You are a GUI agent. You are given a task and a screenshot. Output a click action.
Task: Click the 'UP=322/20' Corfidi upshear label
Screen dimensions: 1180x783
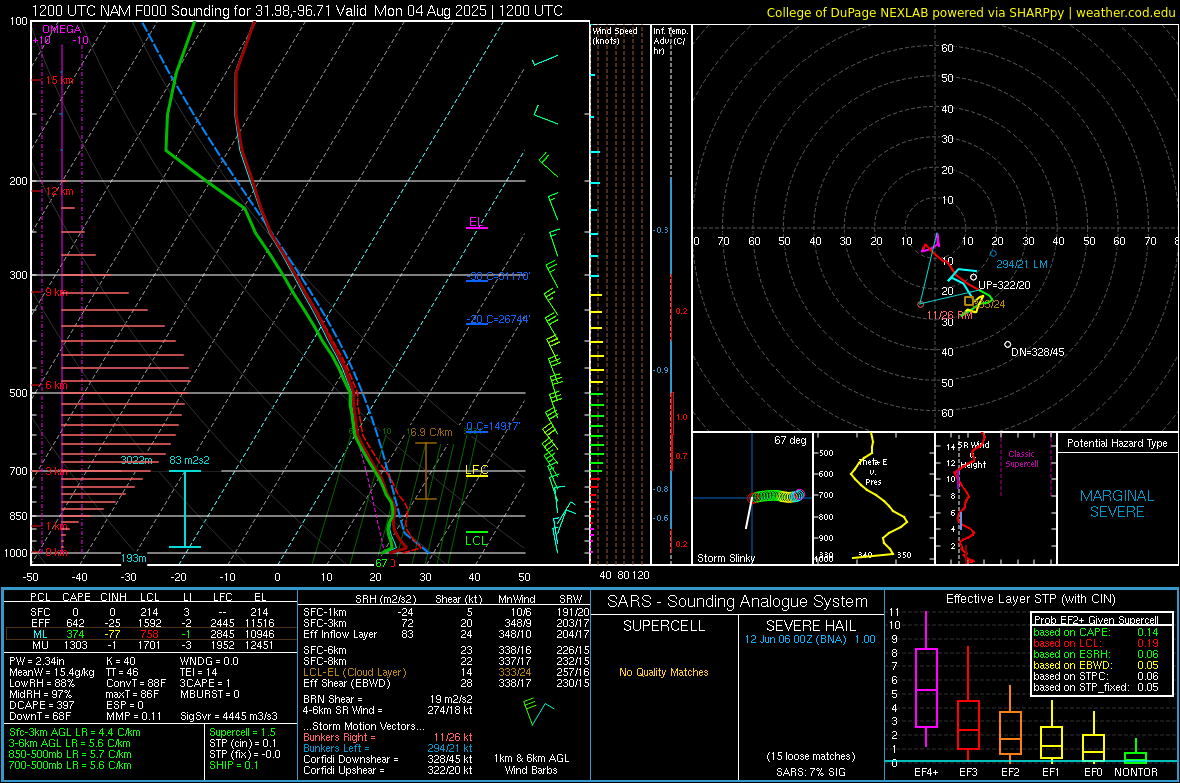point(1004,285)
